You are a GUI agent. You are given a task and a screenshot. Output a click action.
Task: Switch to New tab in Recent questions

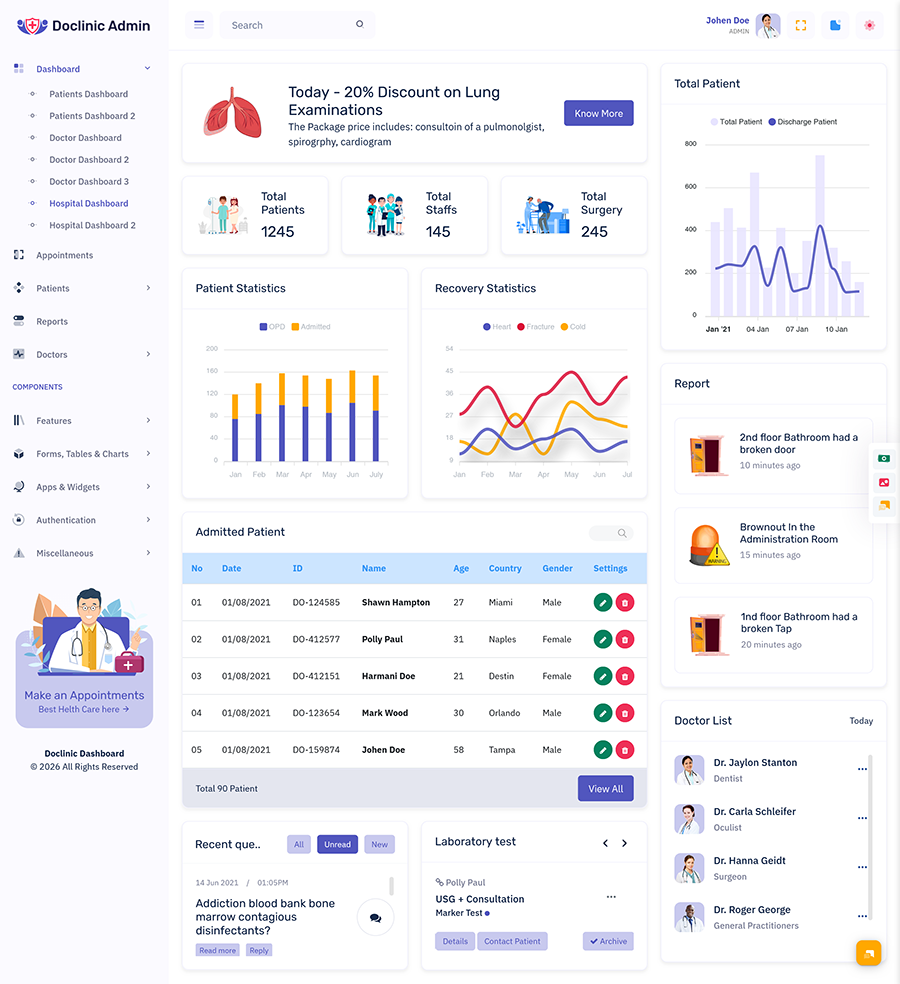[x=379, y=844]
